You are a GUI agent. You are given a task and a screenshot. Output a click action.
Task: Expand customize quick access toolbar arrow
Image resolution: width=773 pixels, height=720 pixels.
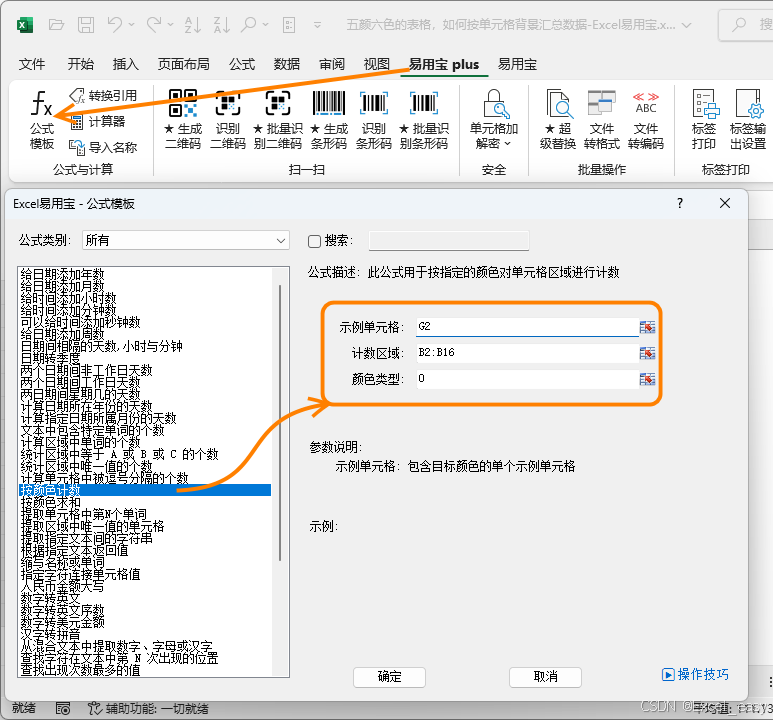click(317, 25)
